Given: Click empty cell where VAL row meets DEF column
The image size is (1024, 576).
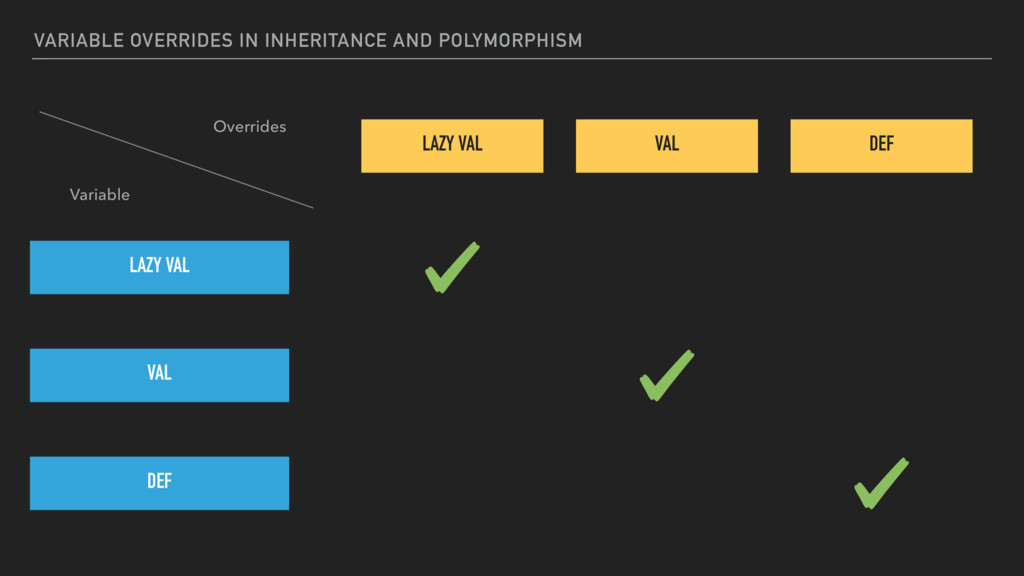Looking at the screenshot, I should pos(882,375).
